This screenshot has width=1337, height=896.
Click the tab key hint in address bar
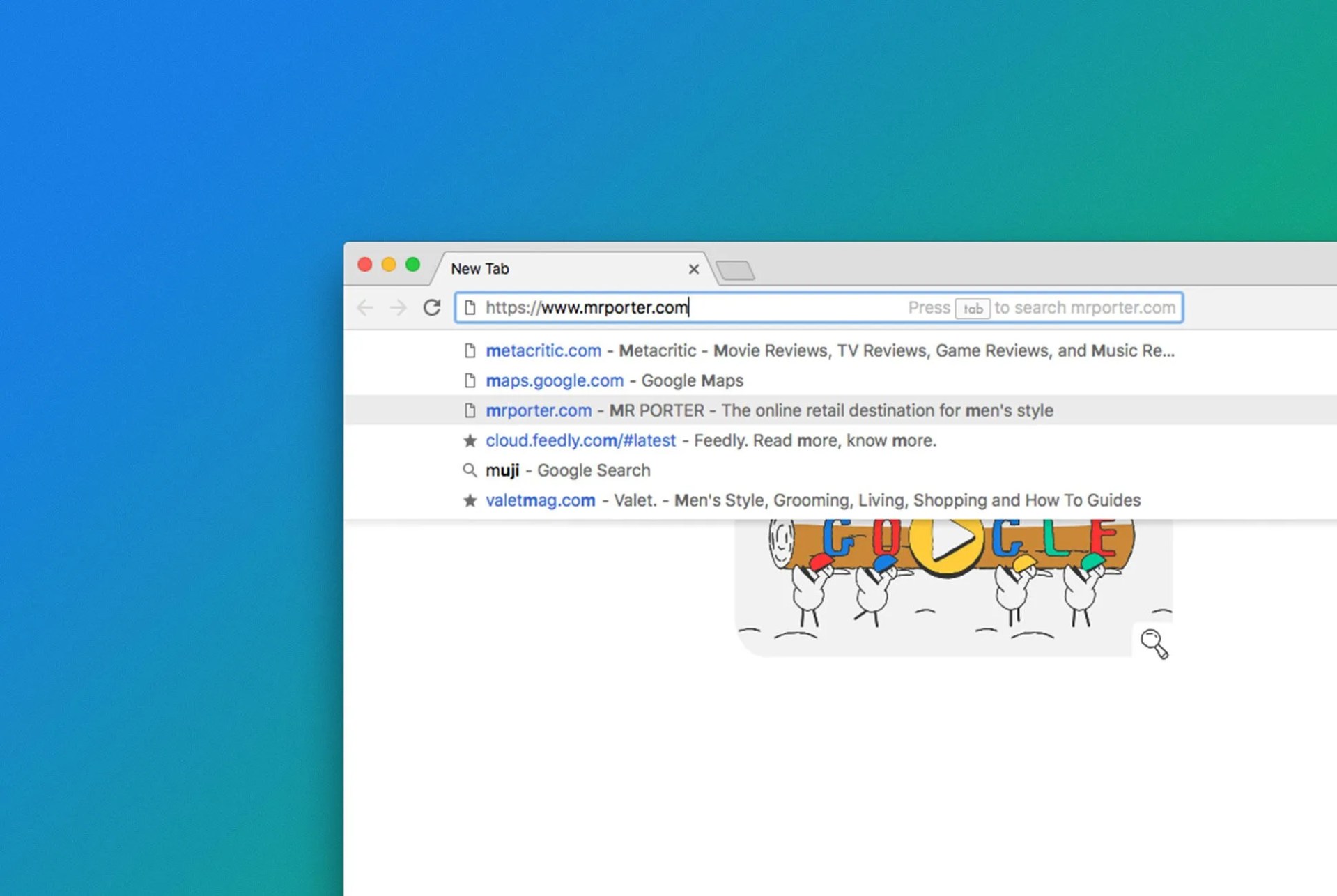click(x=973, y=308)
